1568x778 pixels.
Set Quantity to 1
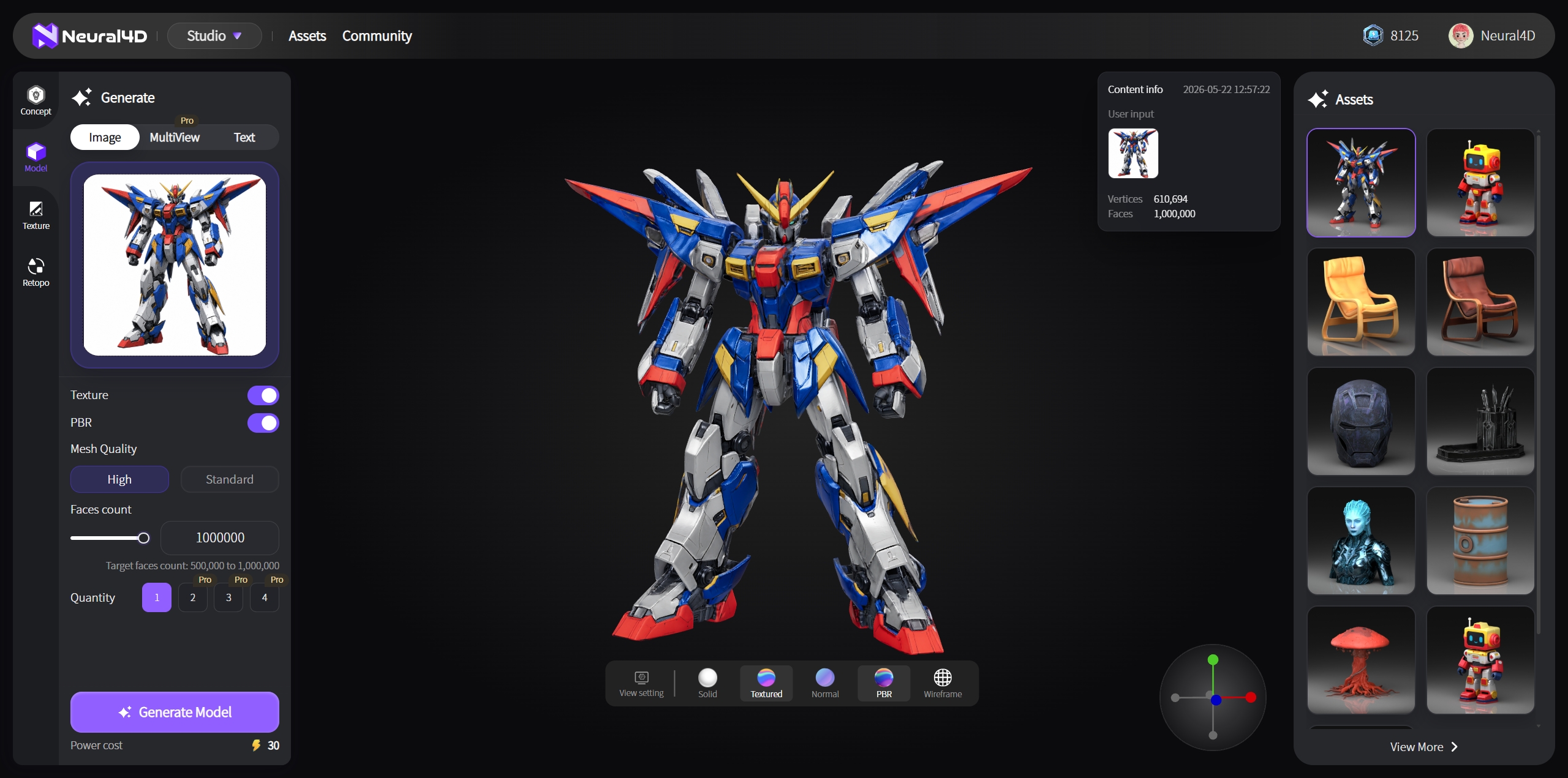coord(157,597)
